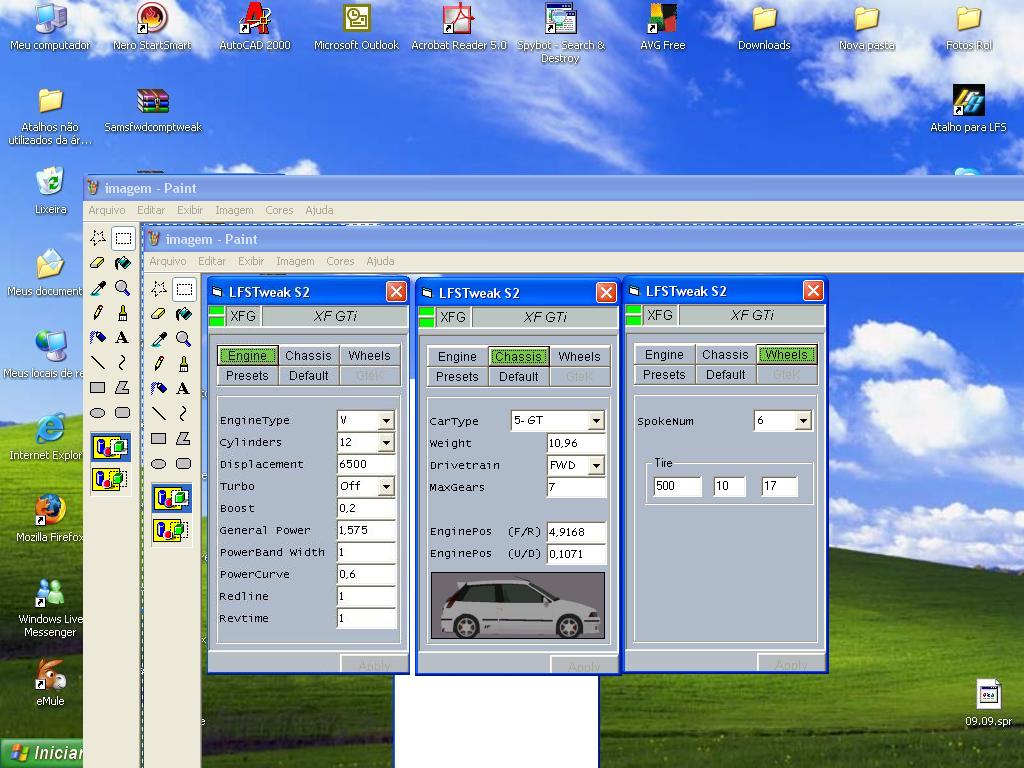
Task: Select the Pencil tool in outer Paint toolbox
Action: point(98,312)
